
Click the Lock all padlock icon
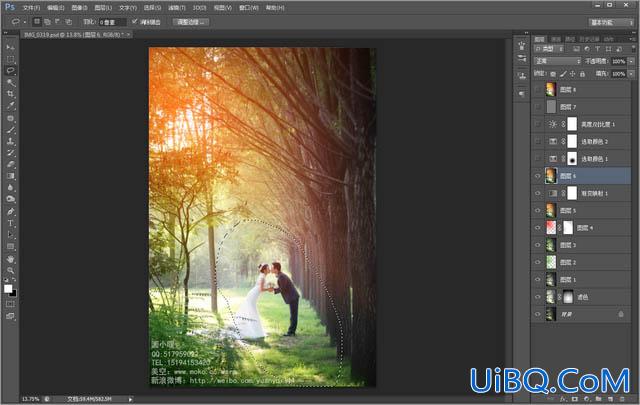582,74
